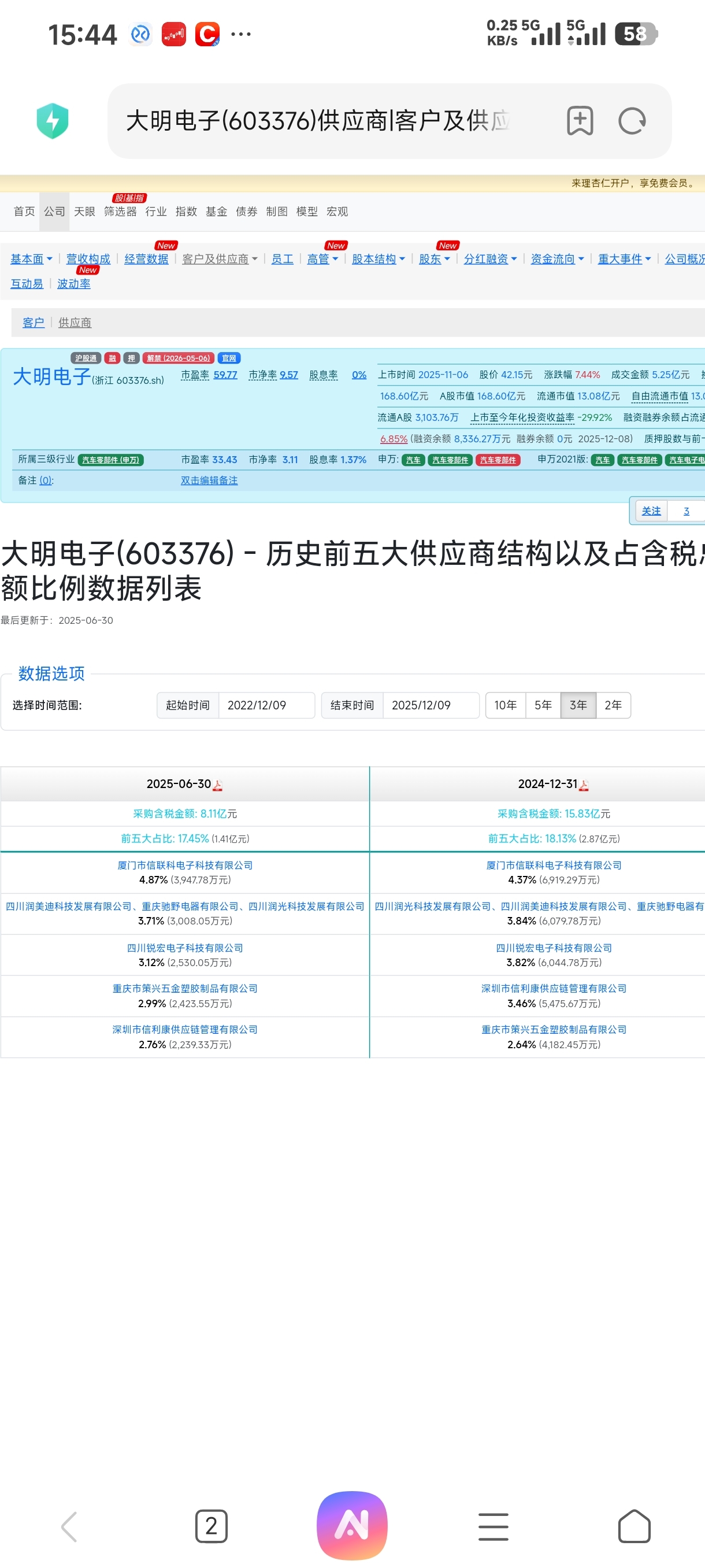Open the PDF icon next to 2025-06-30
Viewport: 705px width, 1568px height.
tap(218, 785)
